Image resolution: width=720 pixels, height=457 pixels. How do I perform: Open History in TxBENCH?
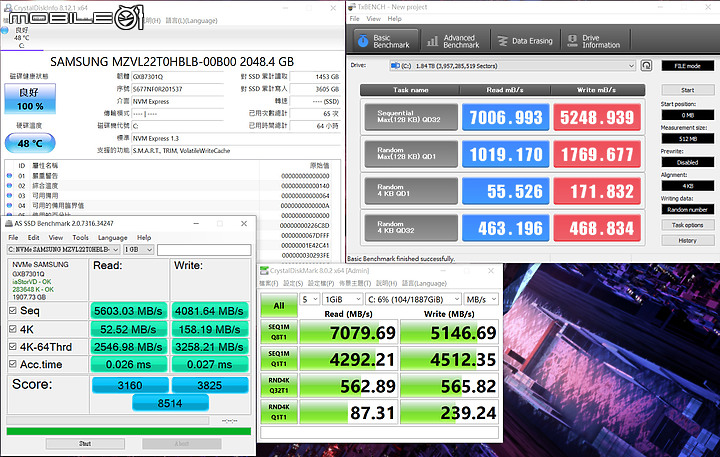pos(687,241)
